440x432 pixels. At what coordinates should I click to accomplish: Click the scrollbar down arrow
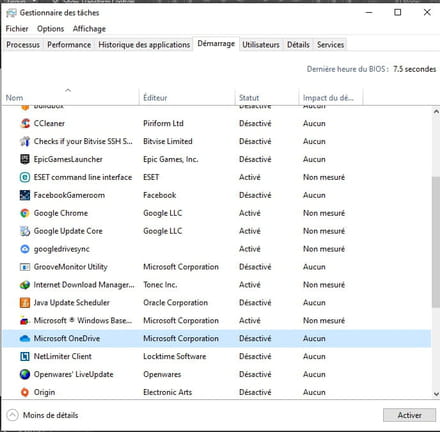436,394
